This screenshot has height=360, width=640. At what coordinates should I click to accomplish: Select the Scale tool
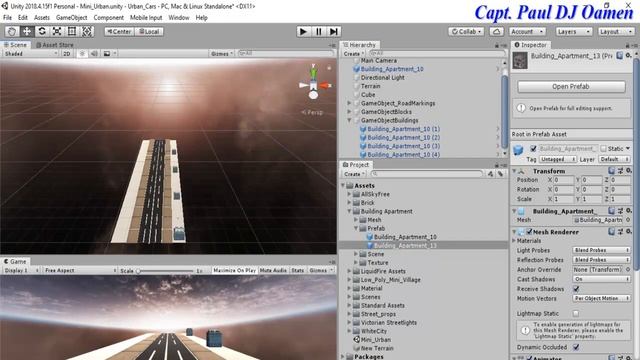[57, 31]
